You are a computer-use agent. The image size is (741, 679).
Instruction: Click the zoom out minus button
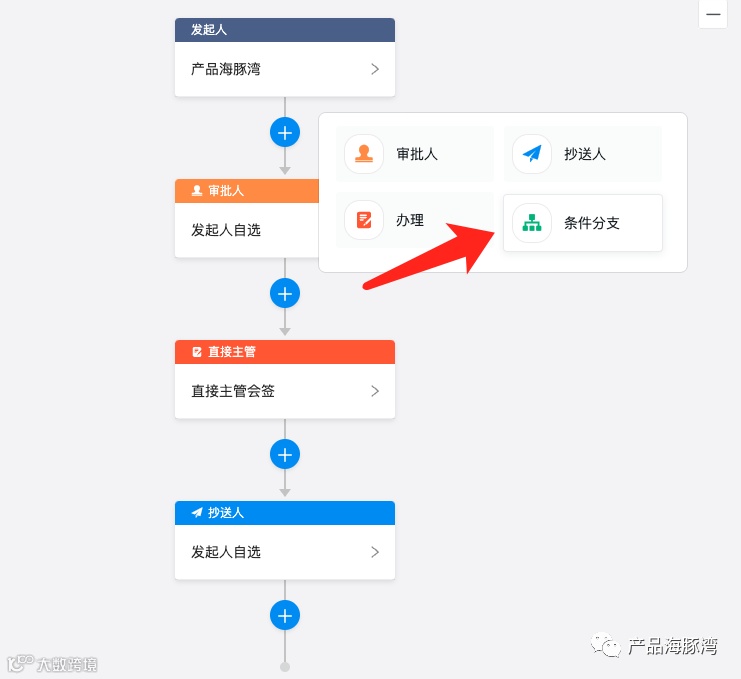pos(713,14)
